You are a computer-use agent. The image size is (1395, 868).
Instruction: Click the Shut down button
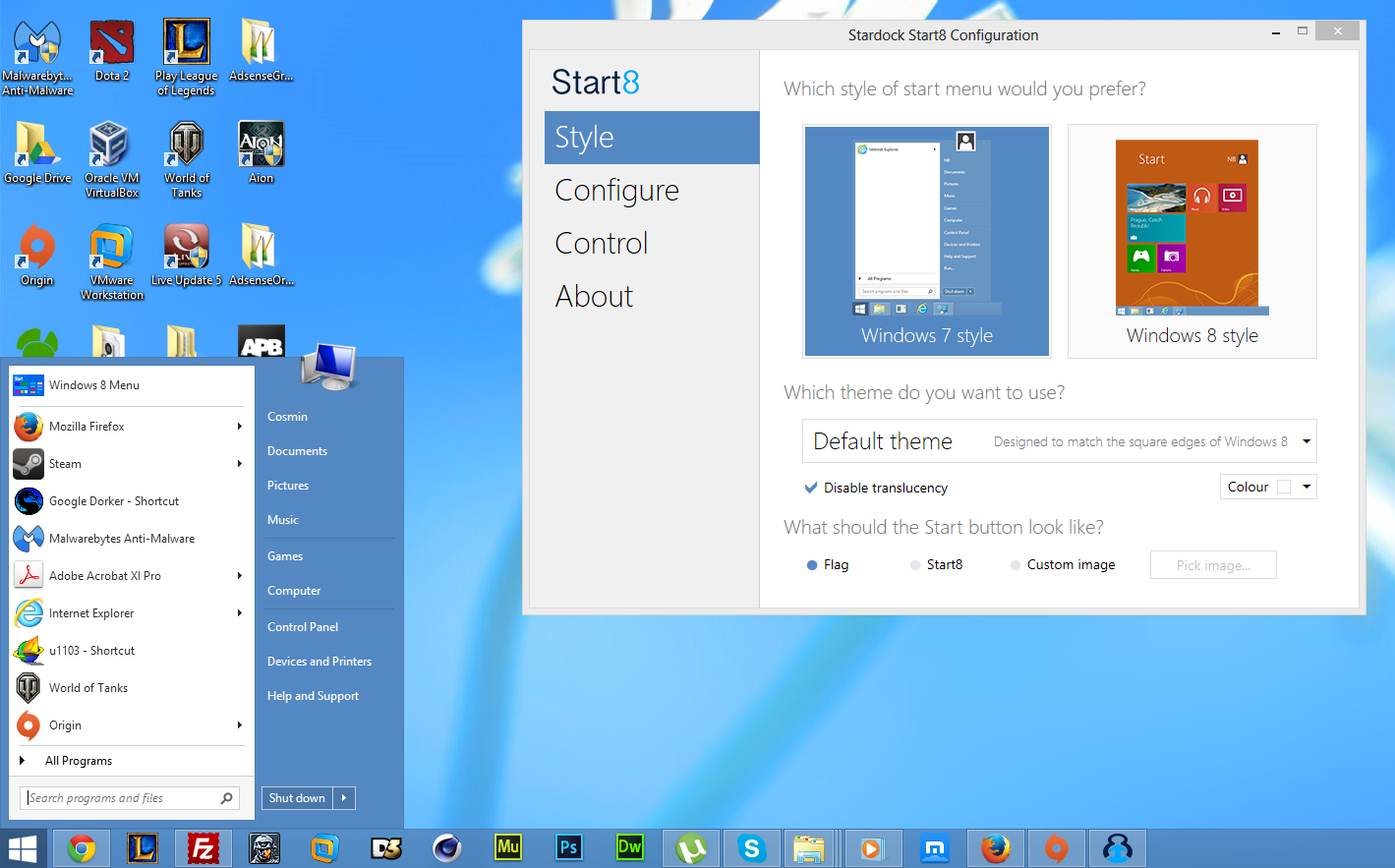tap(297, 798)
